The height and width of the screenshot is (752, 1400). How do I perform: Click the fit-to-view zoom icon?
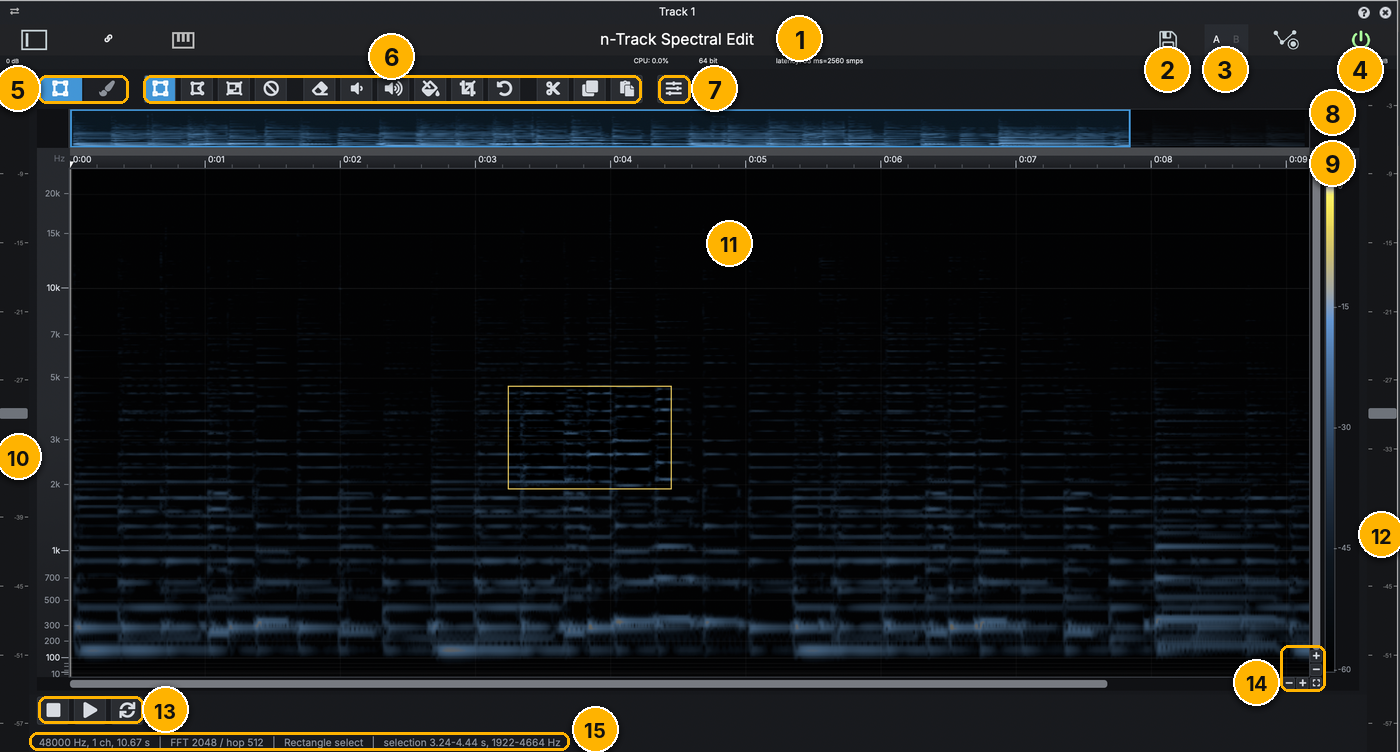(1316, 682)
